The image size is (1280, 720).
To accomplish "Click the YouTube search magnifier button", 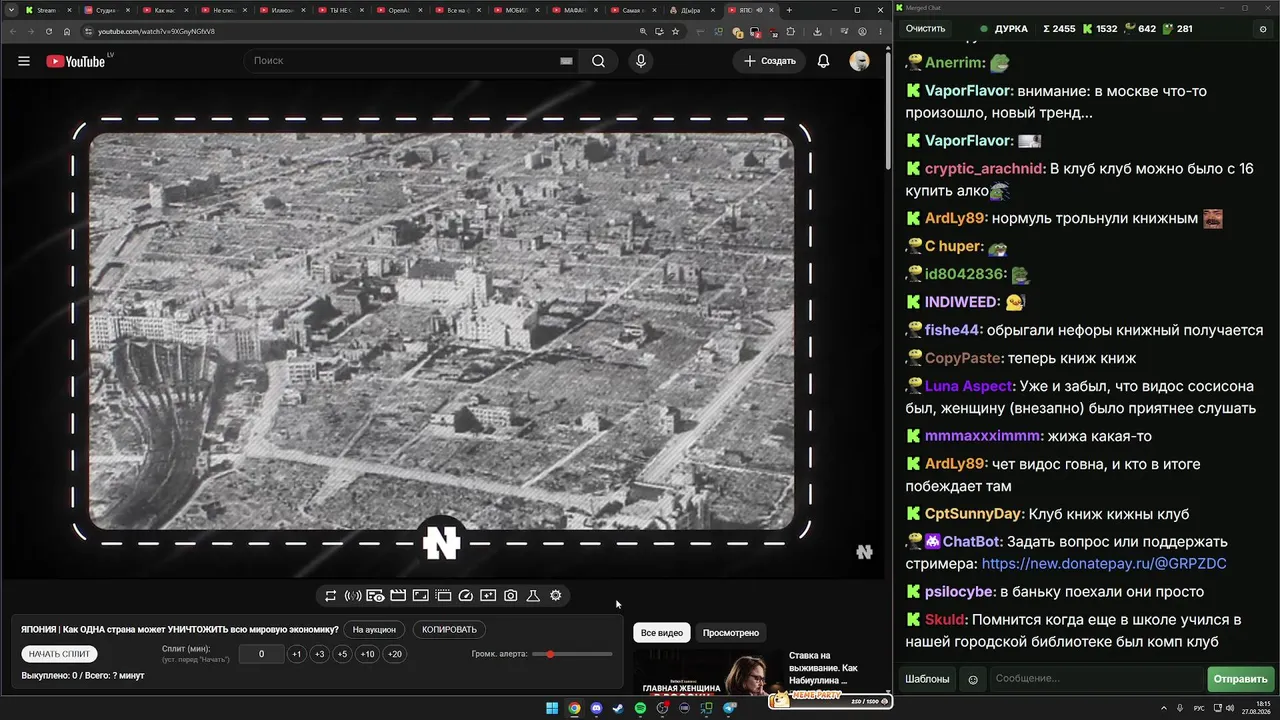I will tap(598, 61).
